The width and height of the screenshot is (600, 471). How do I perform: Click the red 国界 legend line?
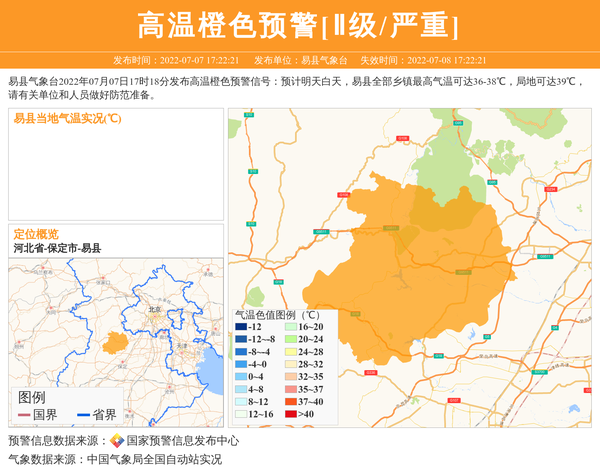click(25, 415)
